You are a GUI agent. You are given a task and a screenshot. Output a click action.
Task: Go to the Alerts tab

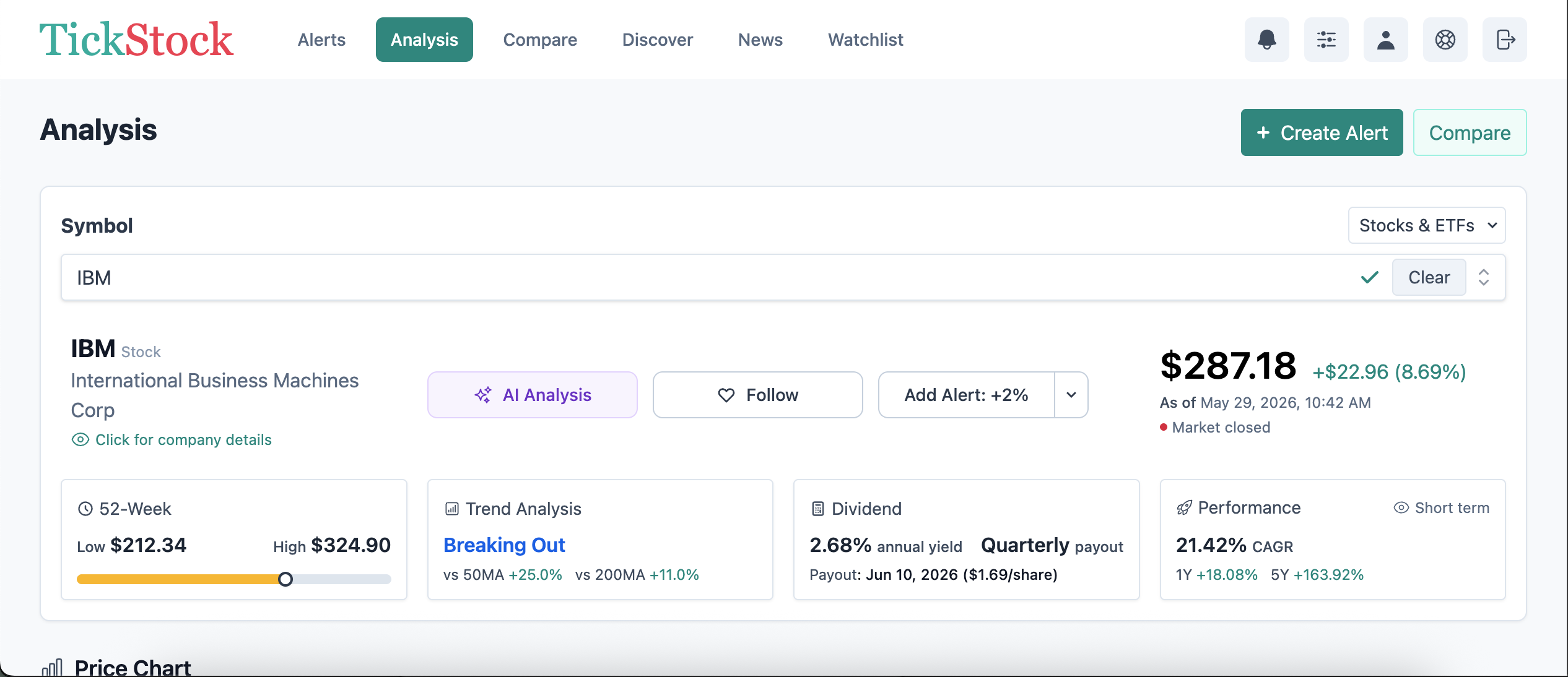point(321,40)
